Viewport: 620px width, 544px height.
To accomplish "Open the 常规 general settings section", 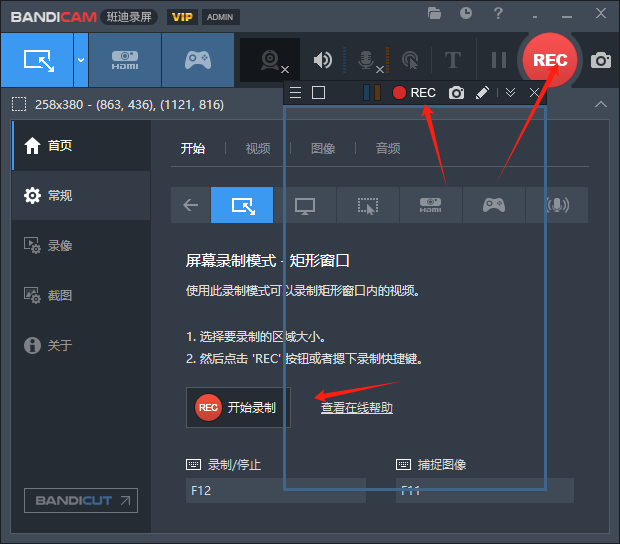I will click(x=81, y=196).
